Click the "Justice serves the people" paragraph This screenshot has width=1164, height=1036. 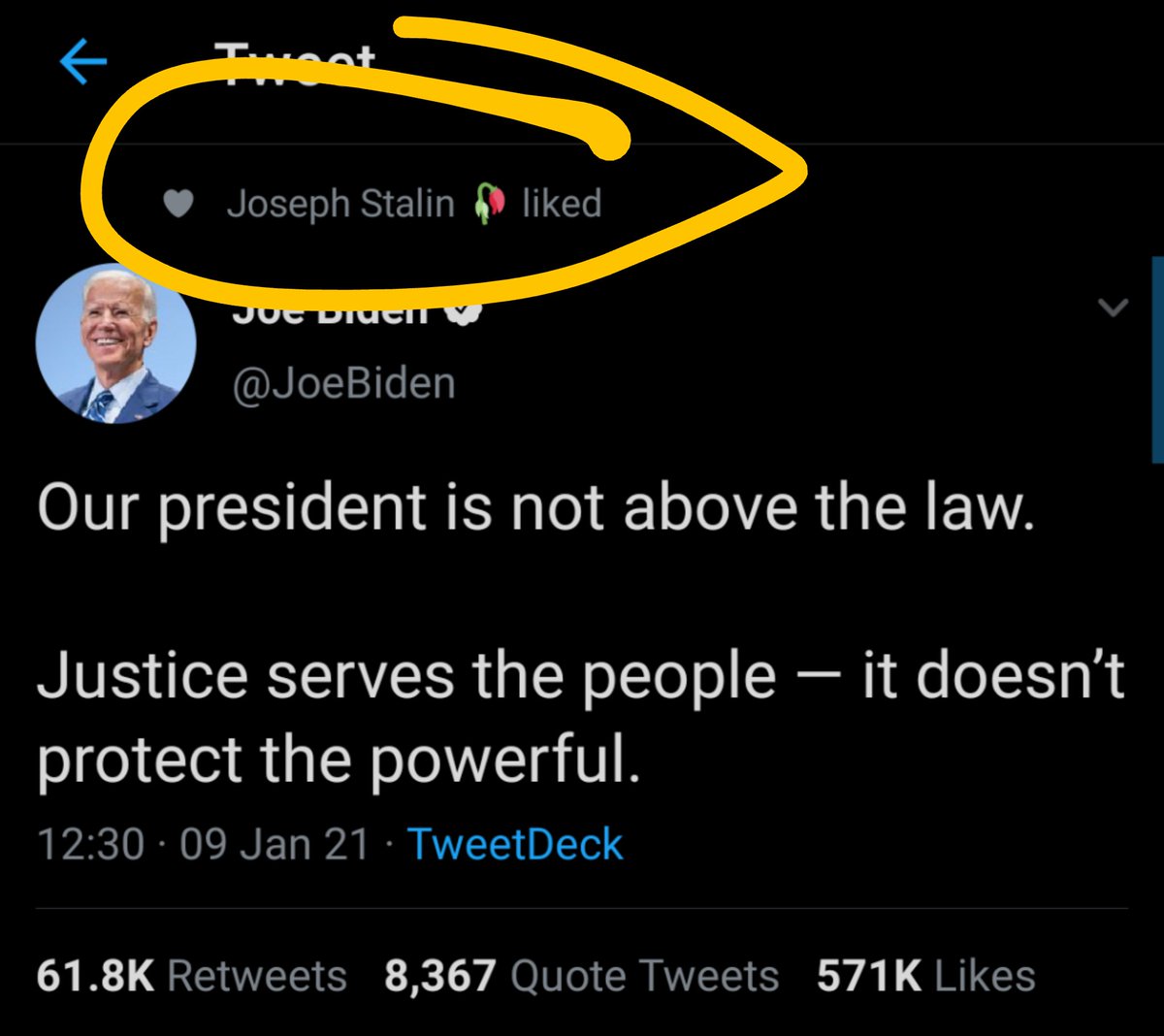[x=580, y=717]
